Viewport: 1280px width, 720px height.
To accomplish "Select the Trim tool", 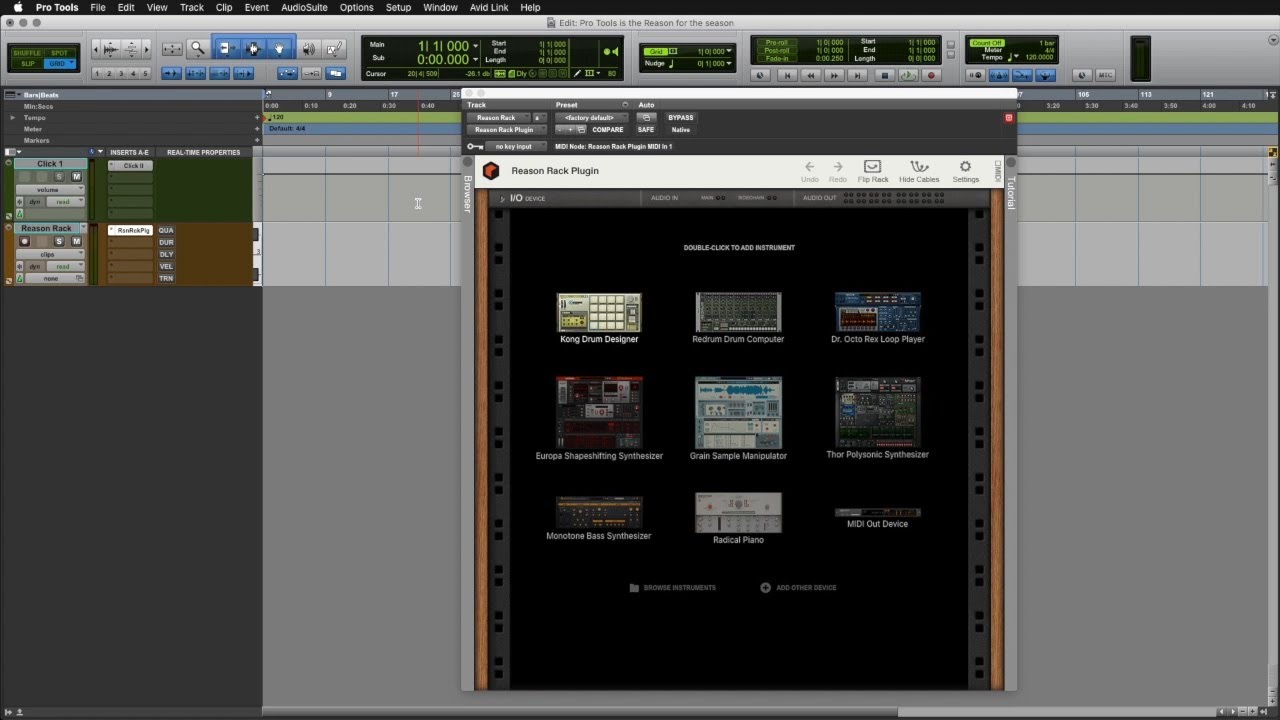I will 226,48.
